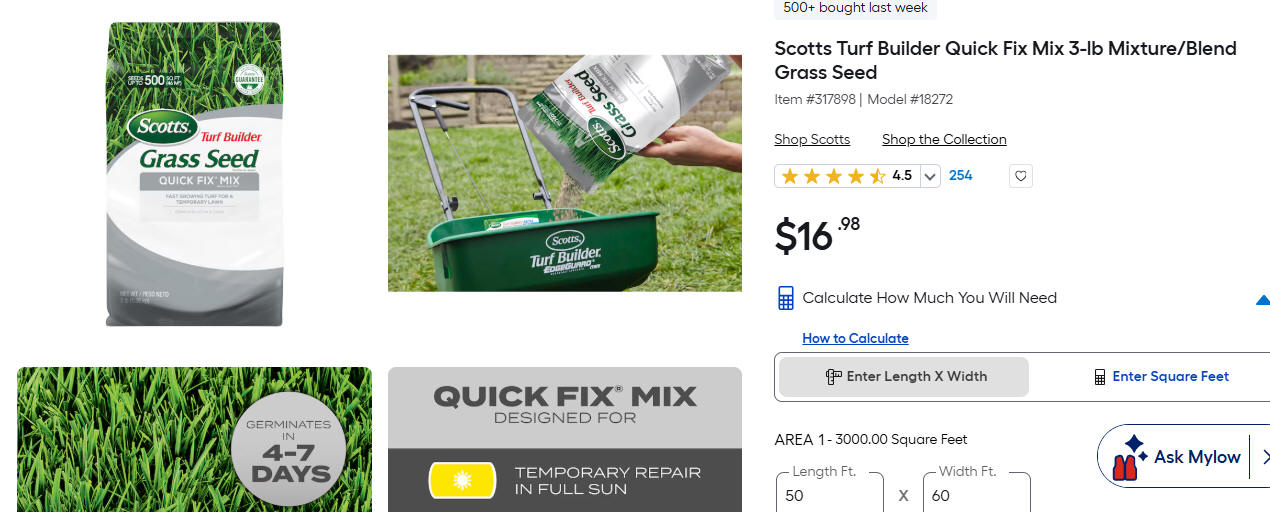Follow the Shop Scotts link
This screenshot has width=1270, height=512.
812,139
